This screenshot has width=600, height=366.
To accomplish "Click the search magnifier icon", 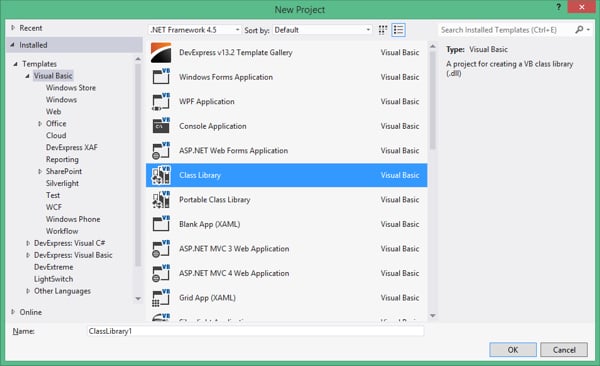I will 579,29.
